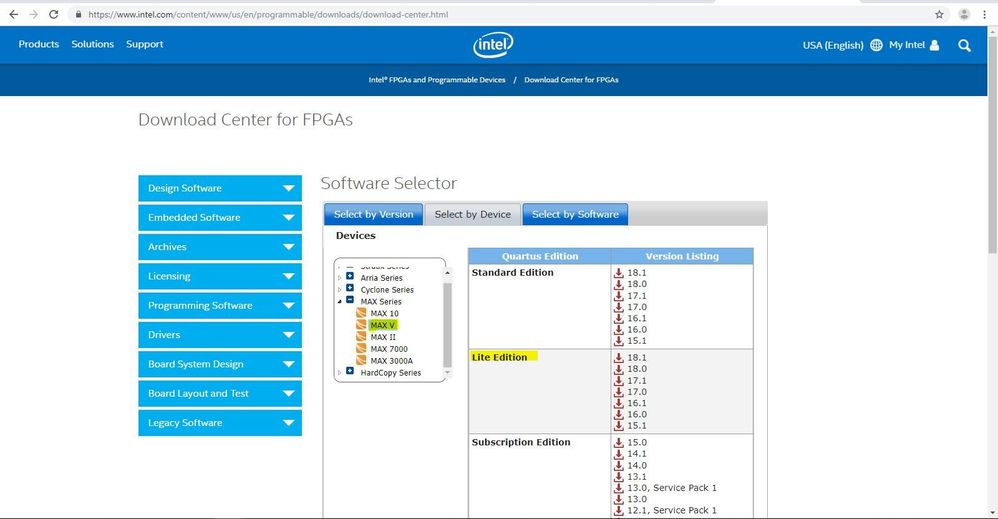Open the search magnifier icon
The height and width of the screenshot is (519, 998).
[964, 45]
